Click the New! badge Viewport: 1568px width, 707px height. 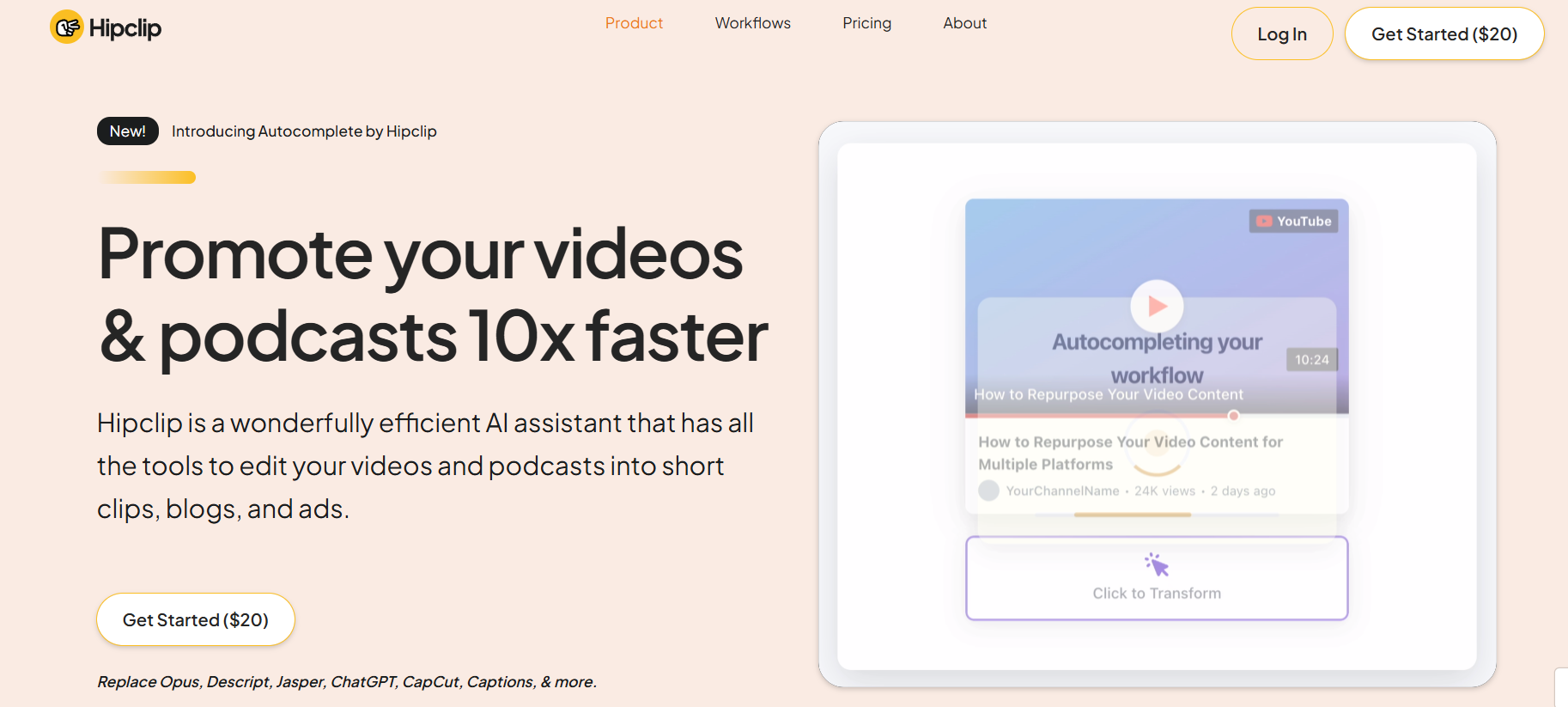coord(128,131)
